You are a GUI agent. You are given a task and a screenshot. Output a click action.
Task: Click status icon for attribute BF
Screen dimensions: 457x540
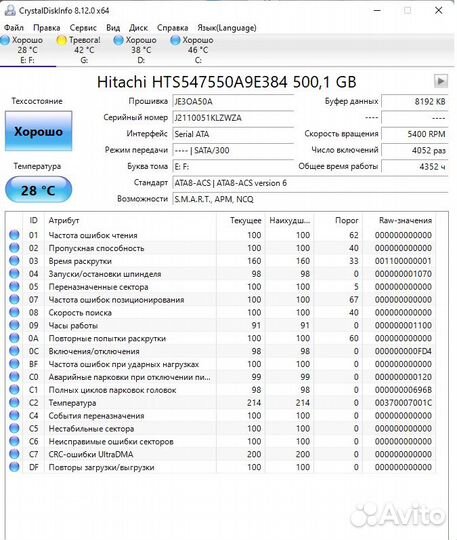[14, 364]
